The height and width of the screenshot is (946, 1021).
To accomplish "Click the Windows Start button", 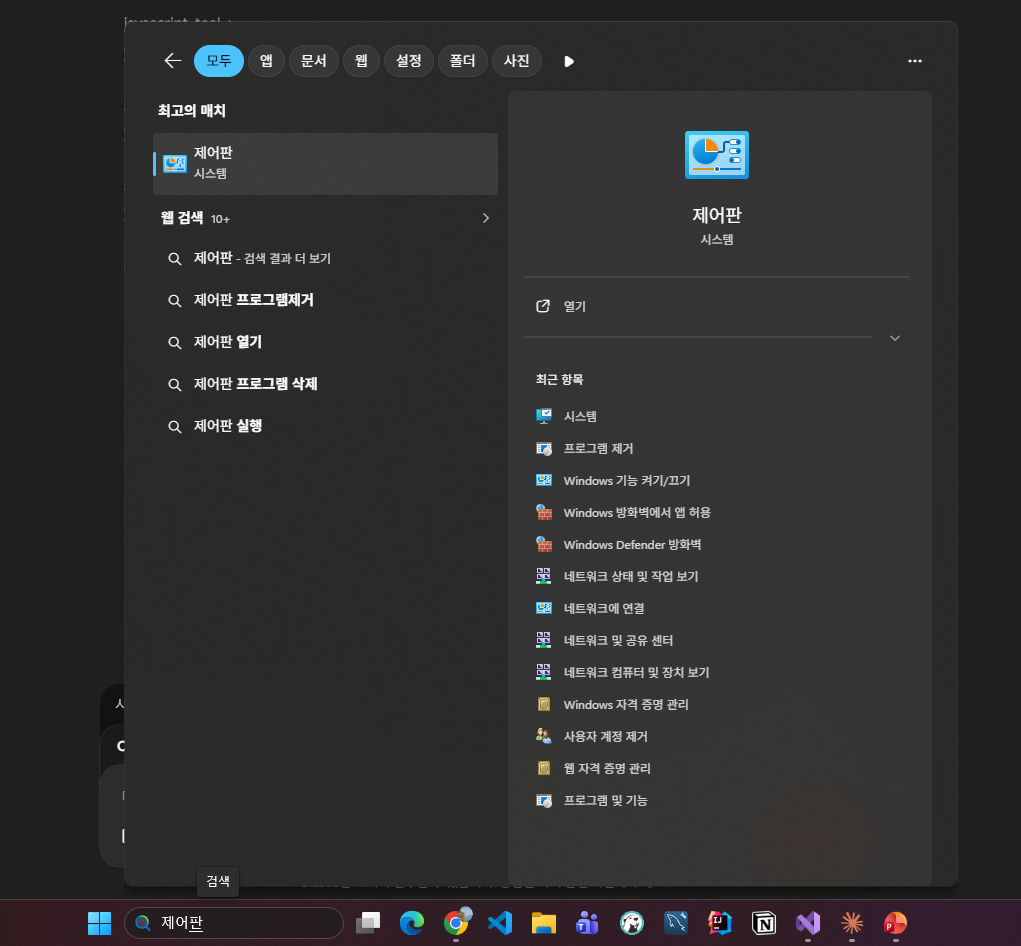I will [100, 923].
